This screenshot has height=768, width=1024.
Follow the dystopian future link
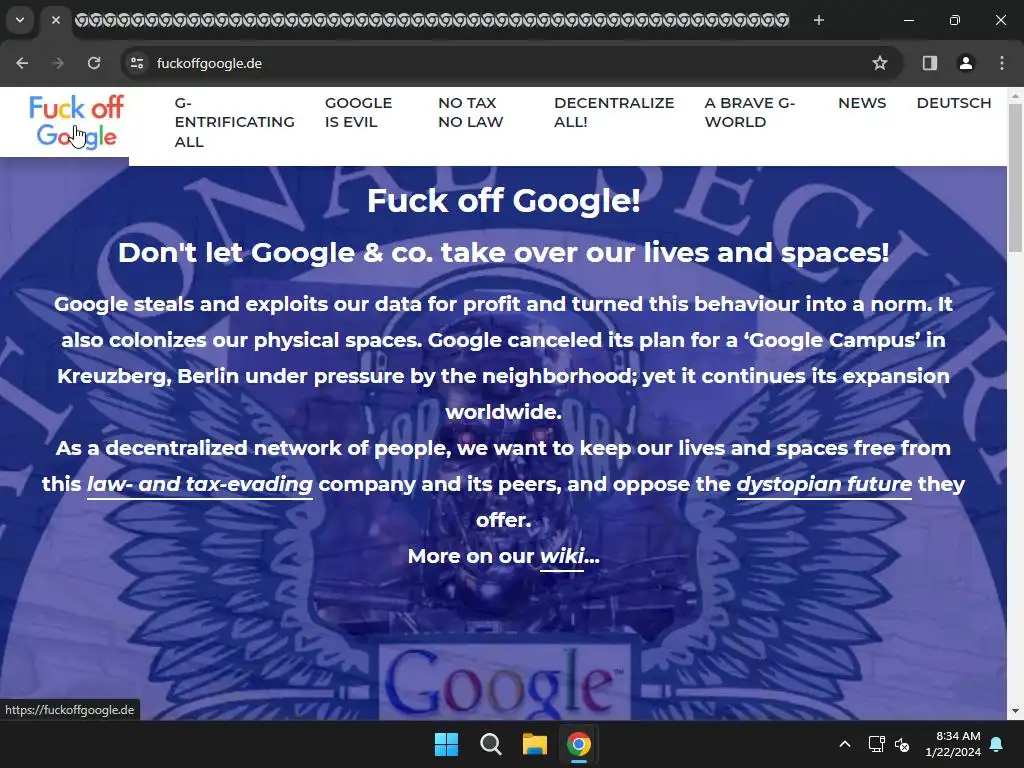pyautogui.click(x=824, y=485)
